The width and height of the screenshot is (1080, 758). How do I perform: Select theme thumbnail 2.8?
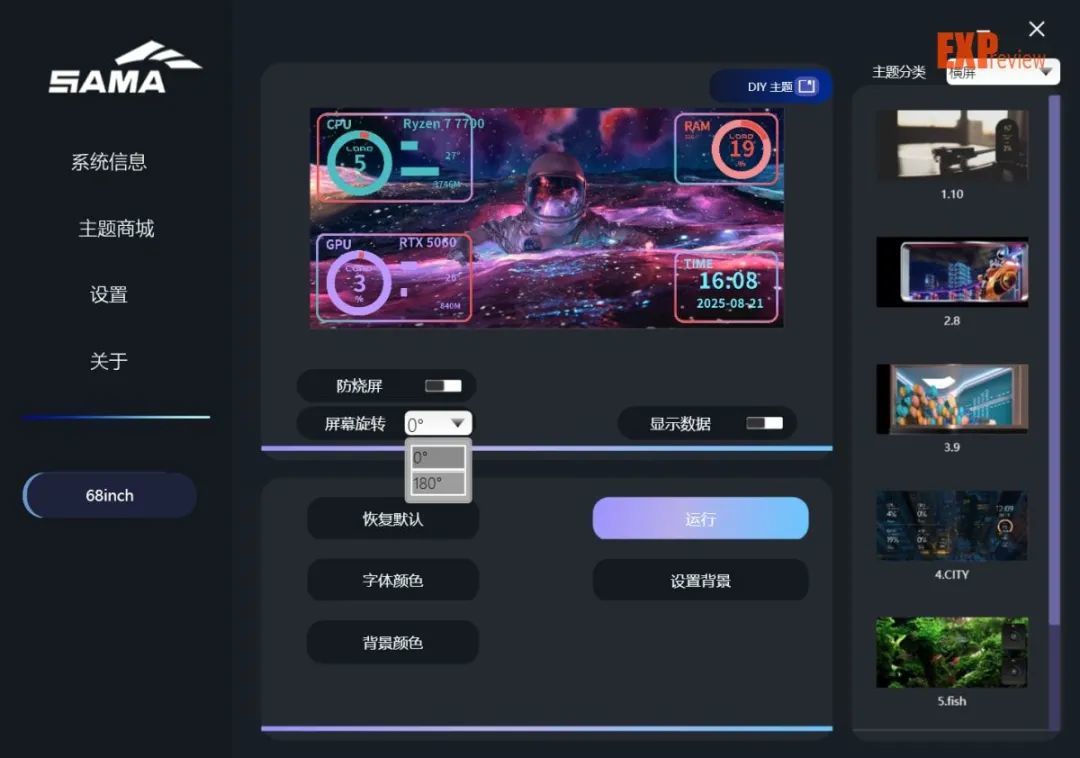952,273
